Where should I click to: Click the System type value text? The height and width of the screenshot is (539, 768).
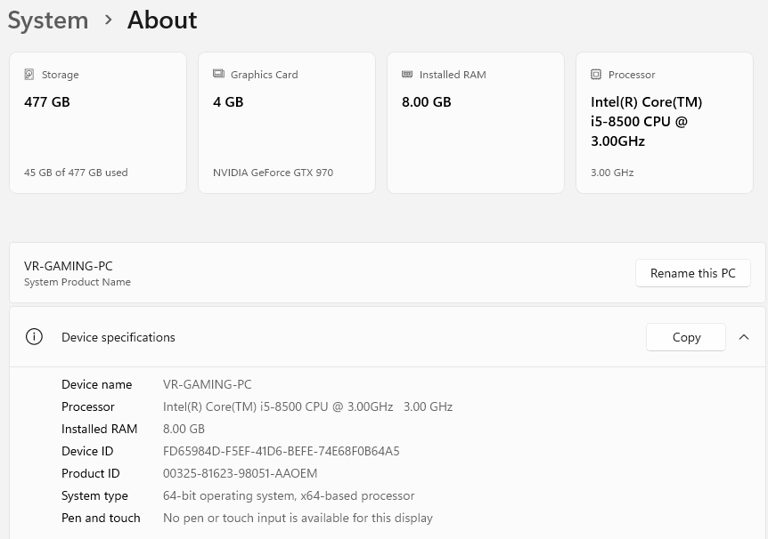point(288,495)
